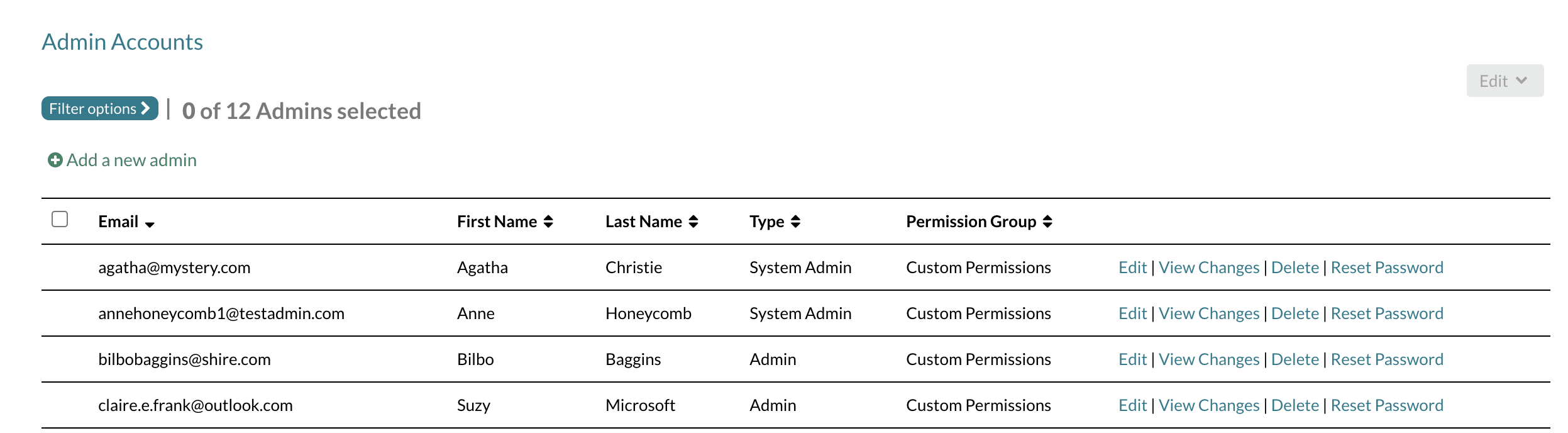This screenshot has height=433, width=1568.
Task: Delete the annehoneycomb1@testadmin.com account
Action: click(x=1295, y=313)
